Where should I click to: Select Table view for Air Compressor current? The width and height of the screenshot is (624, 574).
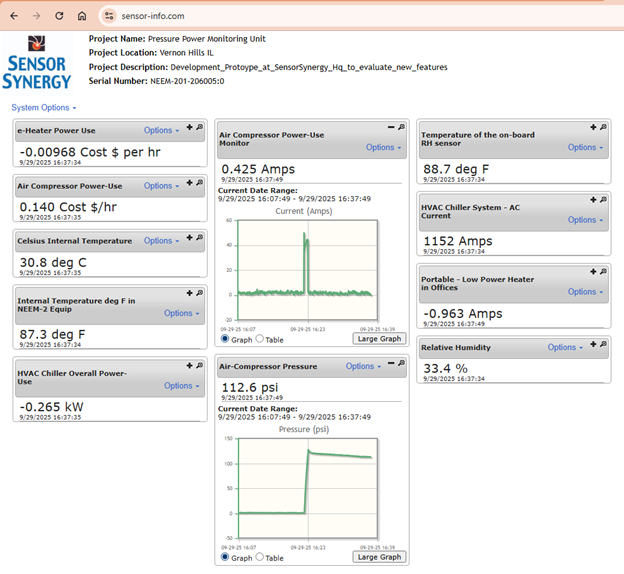point(261,340)
